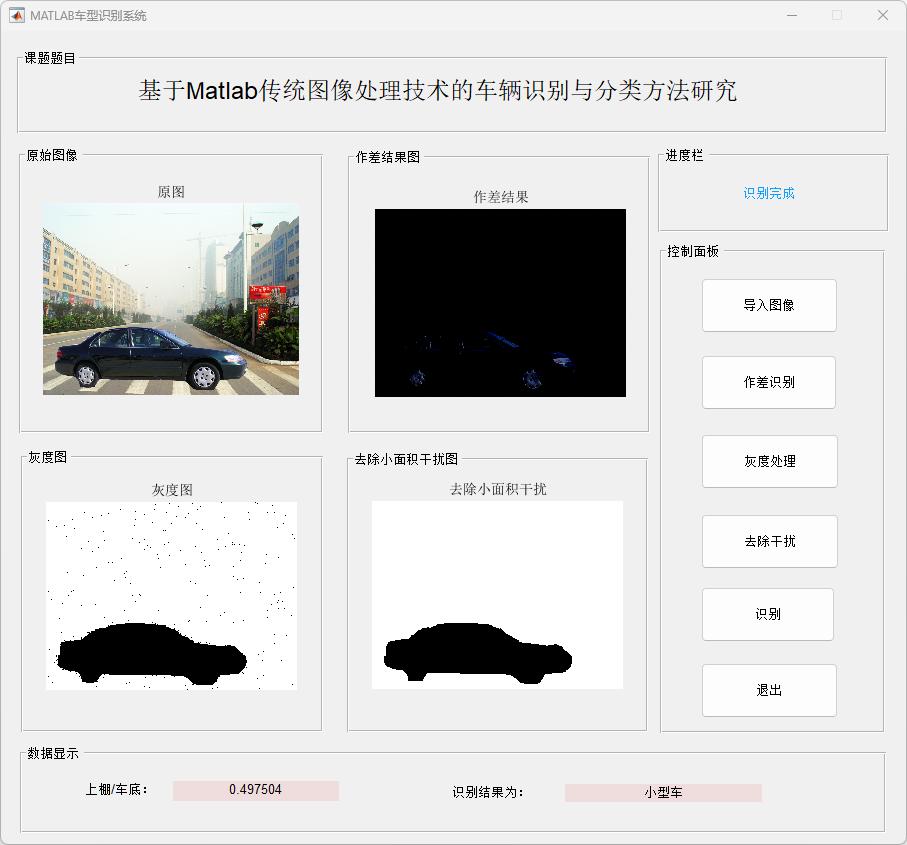Click the noisy binary car image with speckles
The image size is (907, 845).
tap(171, 595)
